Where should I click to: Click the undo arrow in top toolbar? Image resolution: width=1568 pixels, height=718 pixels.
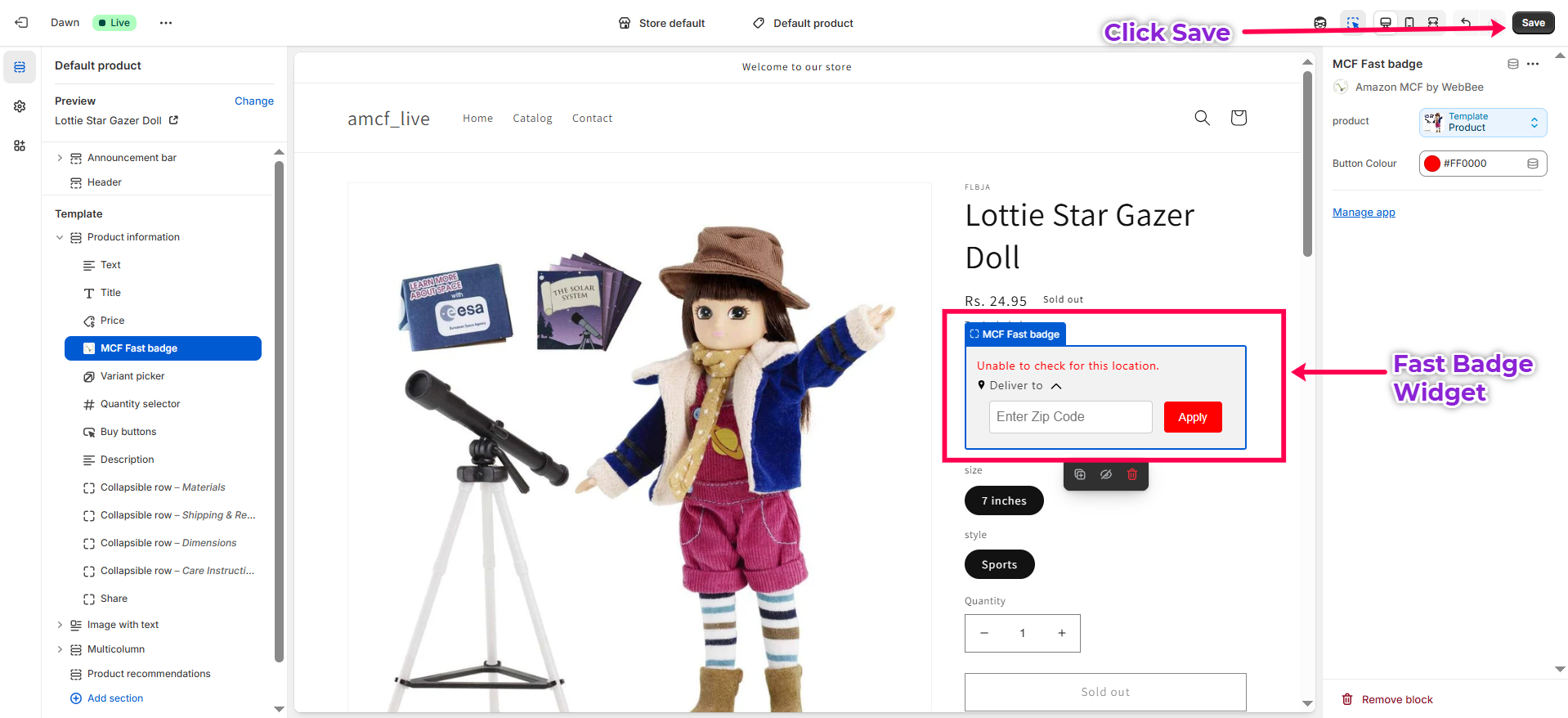(x=1466, y=23)
